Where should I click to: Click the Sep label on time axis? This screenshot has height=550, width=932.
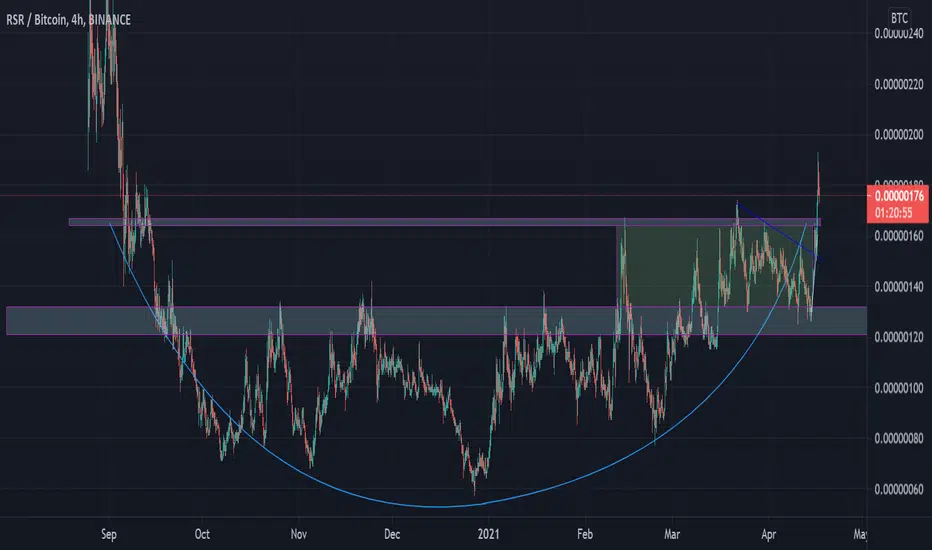coord(109,534)
